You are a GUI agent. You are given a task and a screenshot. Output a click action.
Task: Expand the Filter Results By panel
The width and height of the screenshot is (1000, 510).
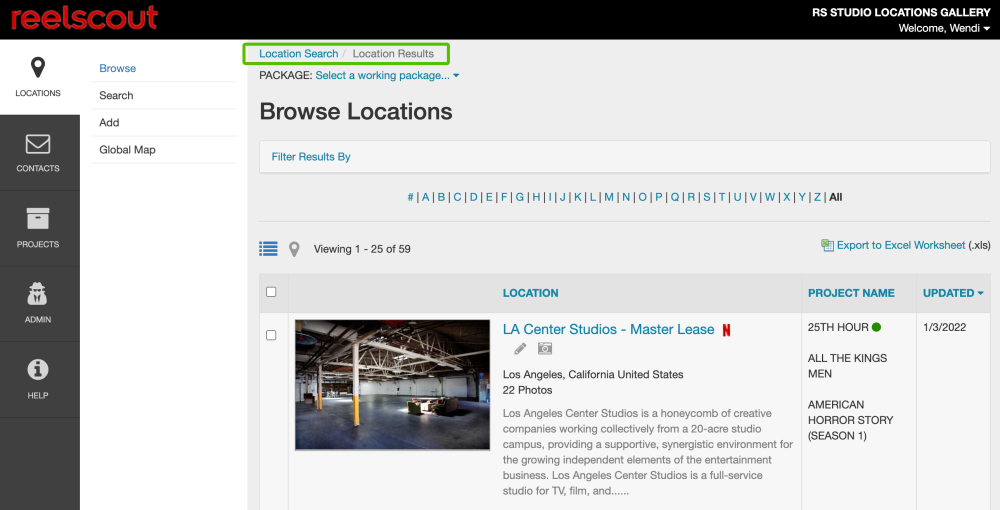[x=624, y=157]
